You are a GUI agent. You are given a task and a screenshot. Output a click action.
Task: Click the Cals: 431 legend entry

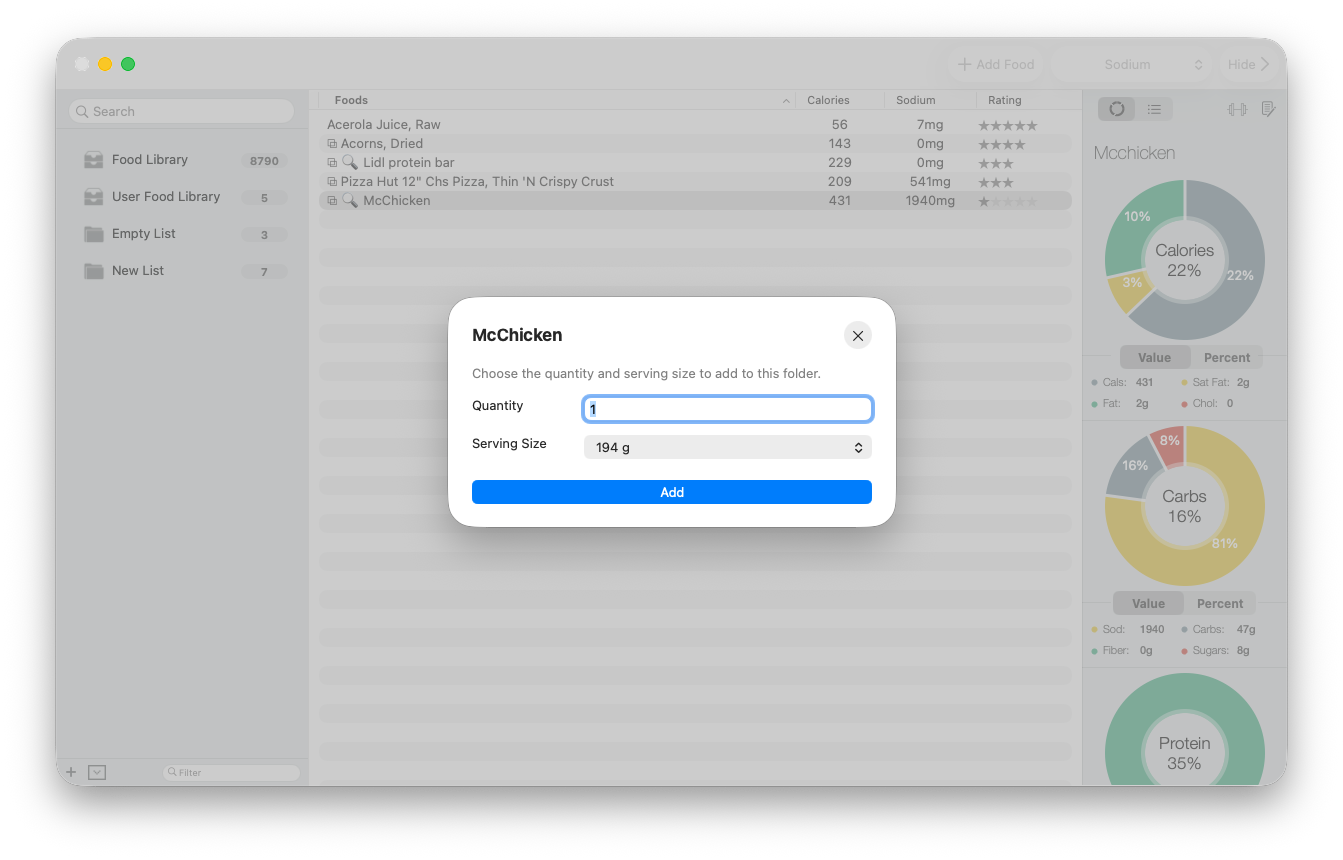(1122, 382)
